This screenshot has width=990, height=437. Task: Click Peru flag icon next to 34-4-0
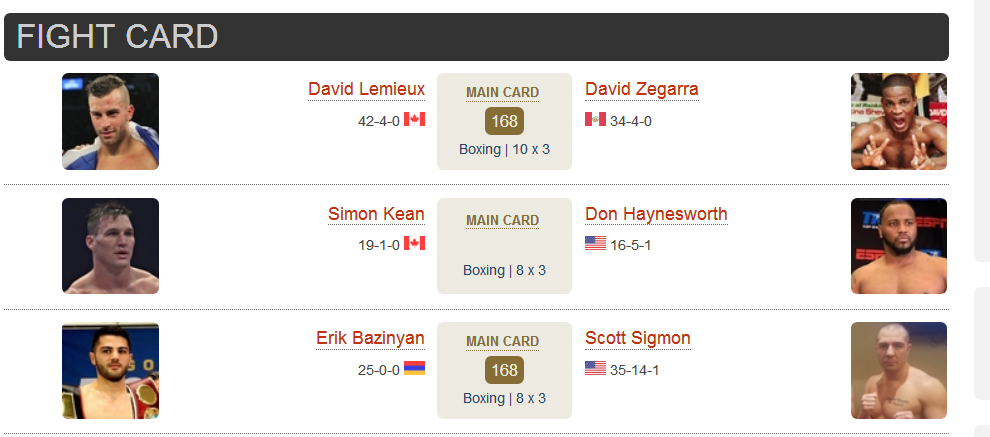(x=595, y=119)
